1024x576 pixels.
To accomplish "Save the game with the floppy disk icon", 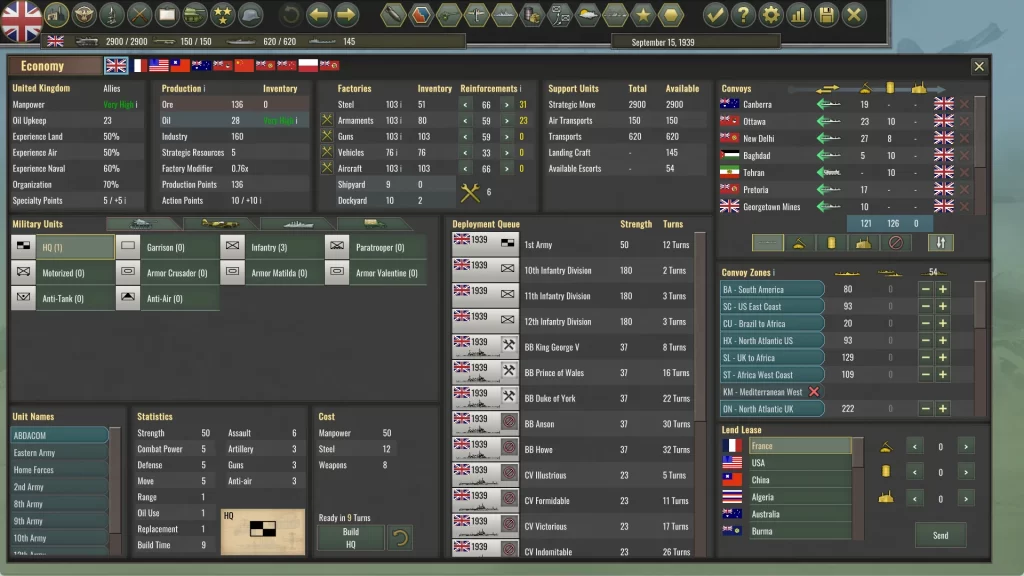I will click(x=826, y=15).
